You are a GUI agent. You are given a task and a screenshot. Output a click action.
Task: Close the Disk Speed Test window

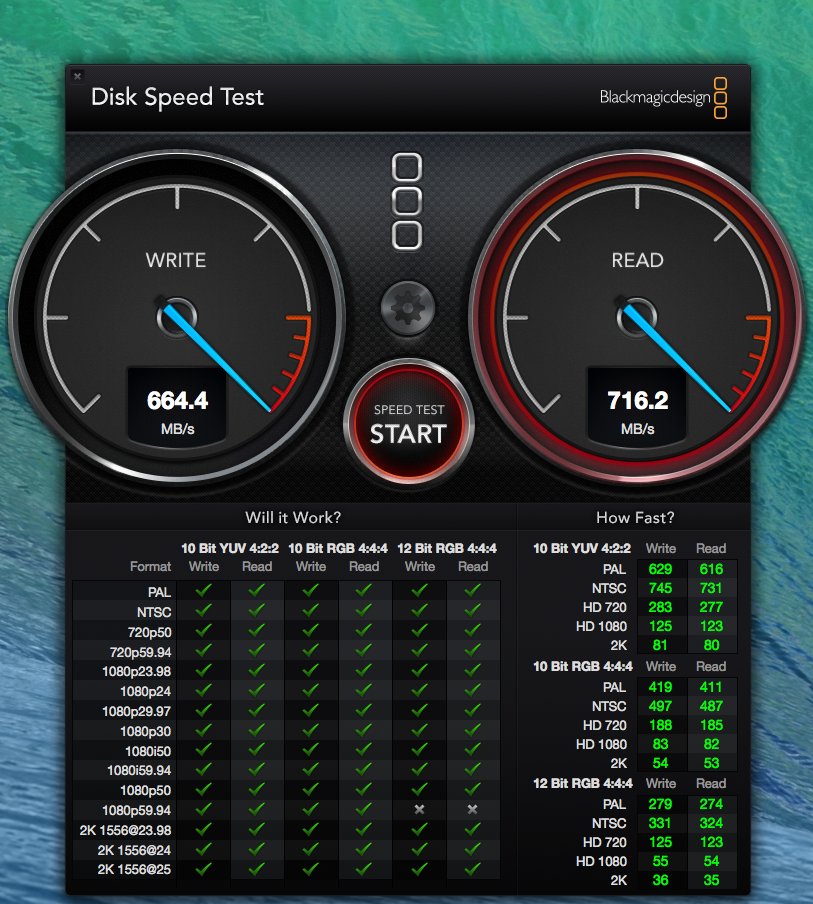tap(77, 76)
